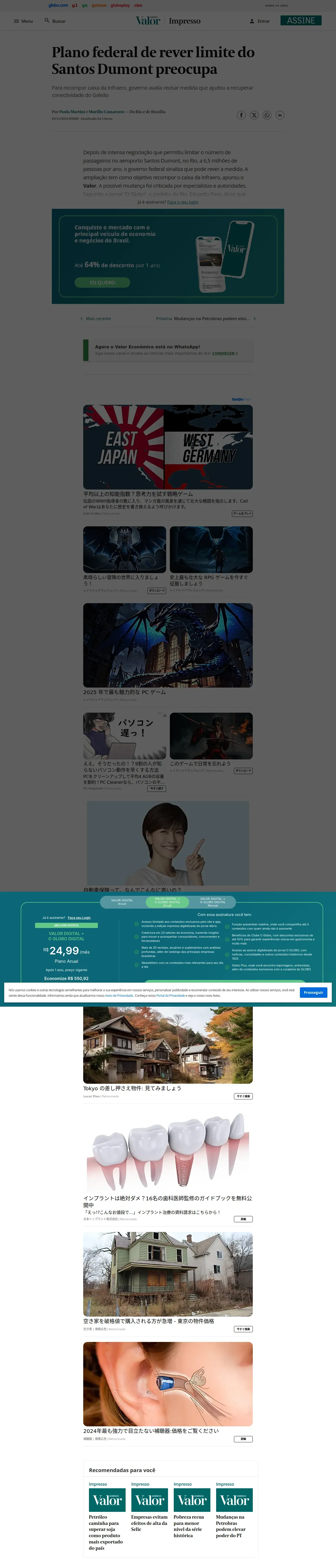Share article on X icon
Viewport: 336px width, 1568px height.
coord(254,115)
